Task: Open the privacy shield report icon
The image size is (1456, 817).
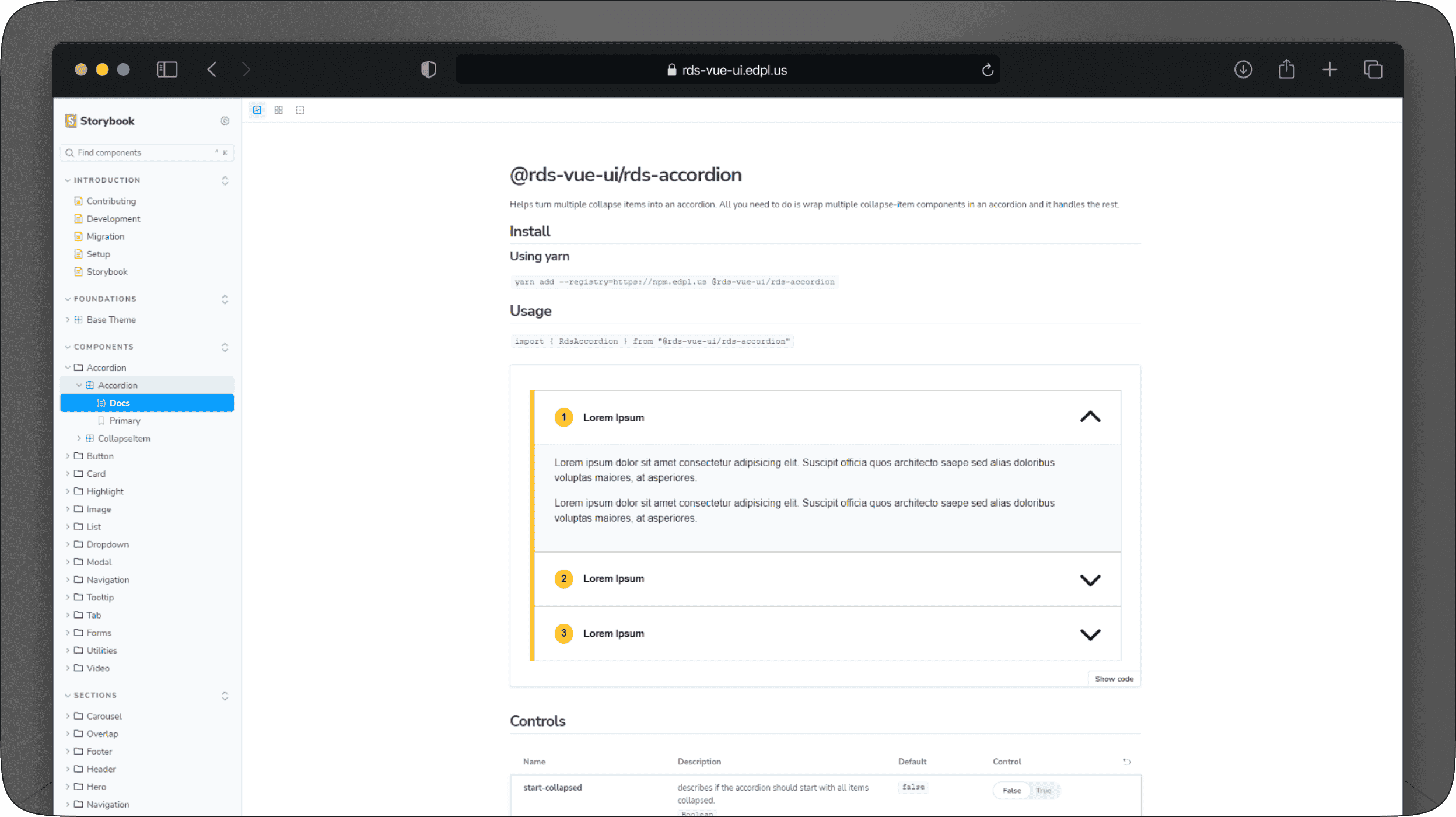Action: tap(429, 70)
